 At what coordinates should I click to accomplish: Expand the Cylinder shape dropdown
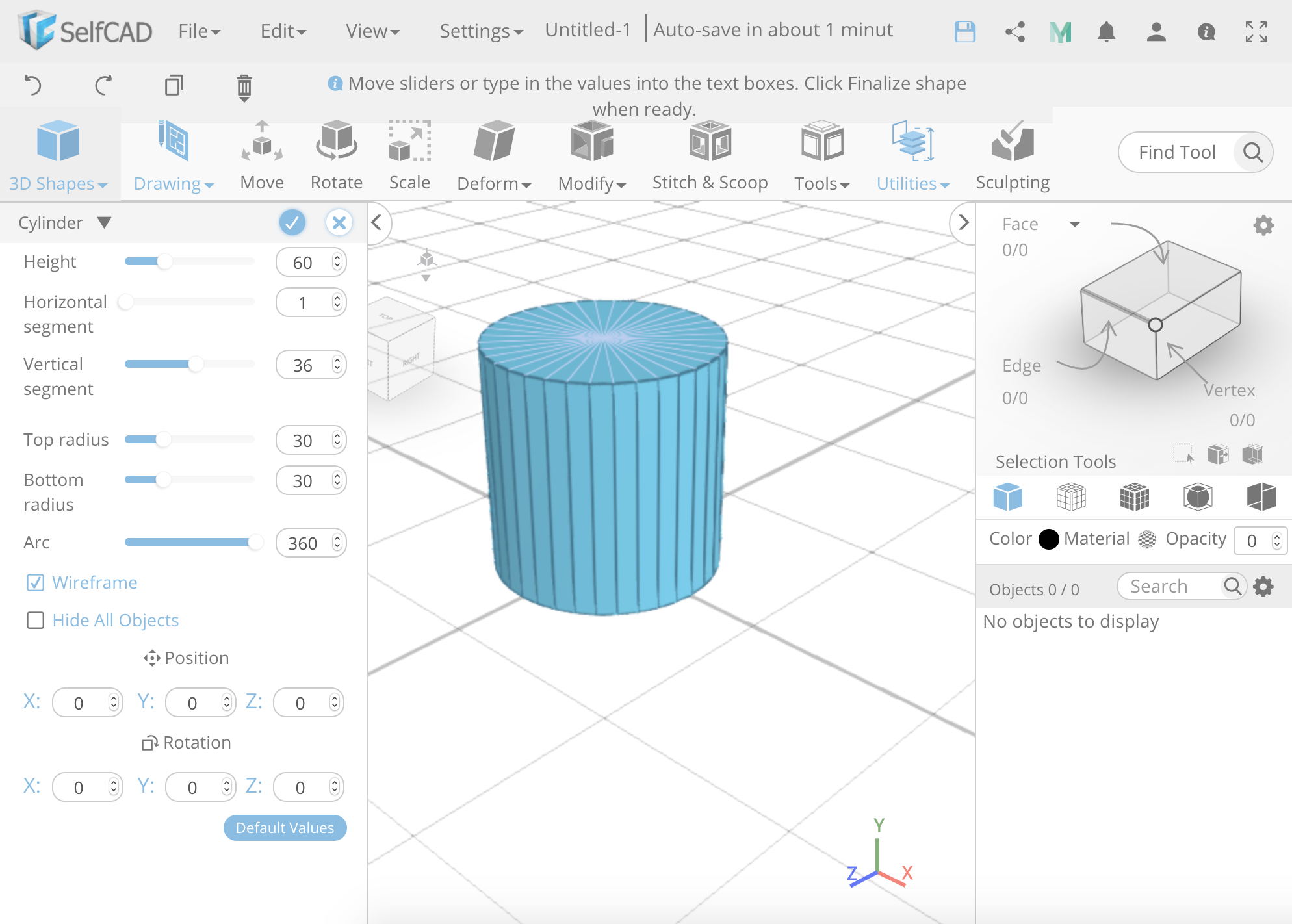104,223
